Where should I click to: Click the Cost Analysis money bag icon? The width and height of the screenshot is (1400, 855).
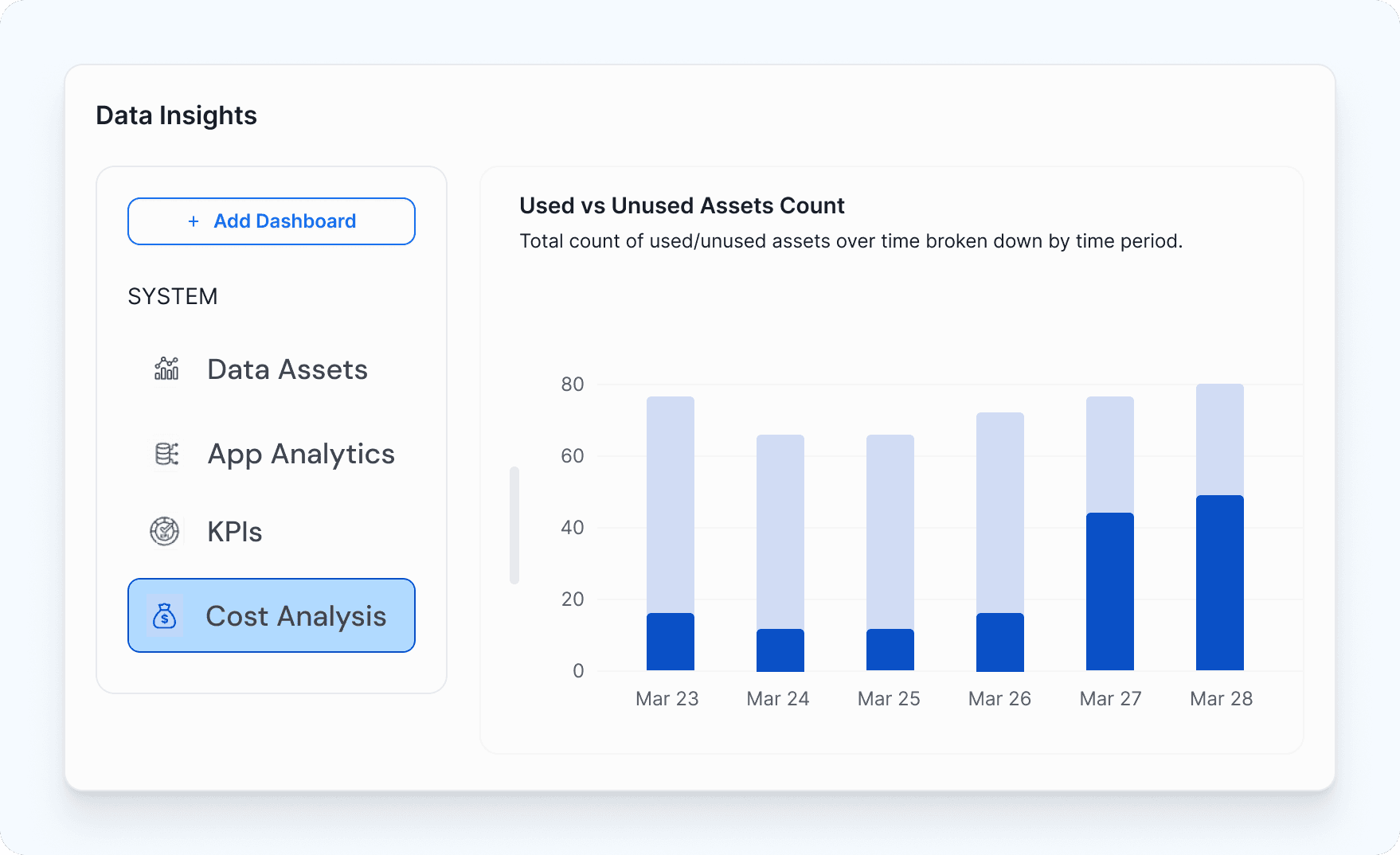pyautogui.click(x=165, y=615)
